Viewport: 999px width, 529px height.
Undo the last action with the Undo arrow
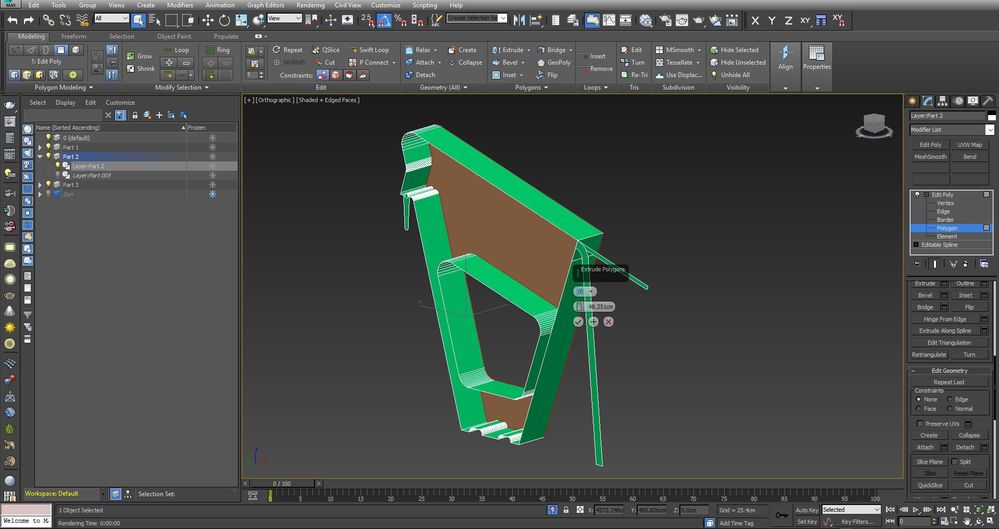click(x=13, y=20)
